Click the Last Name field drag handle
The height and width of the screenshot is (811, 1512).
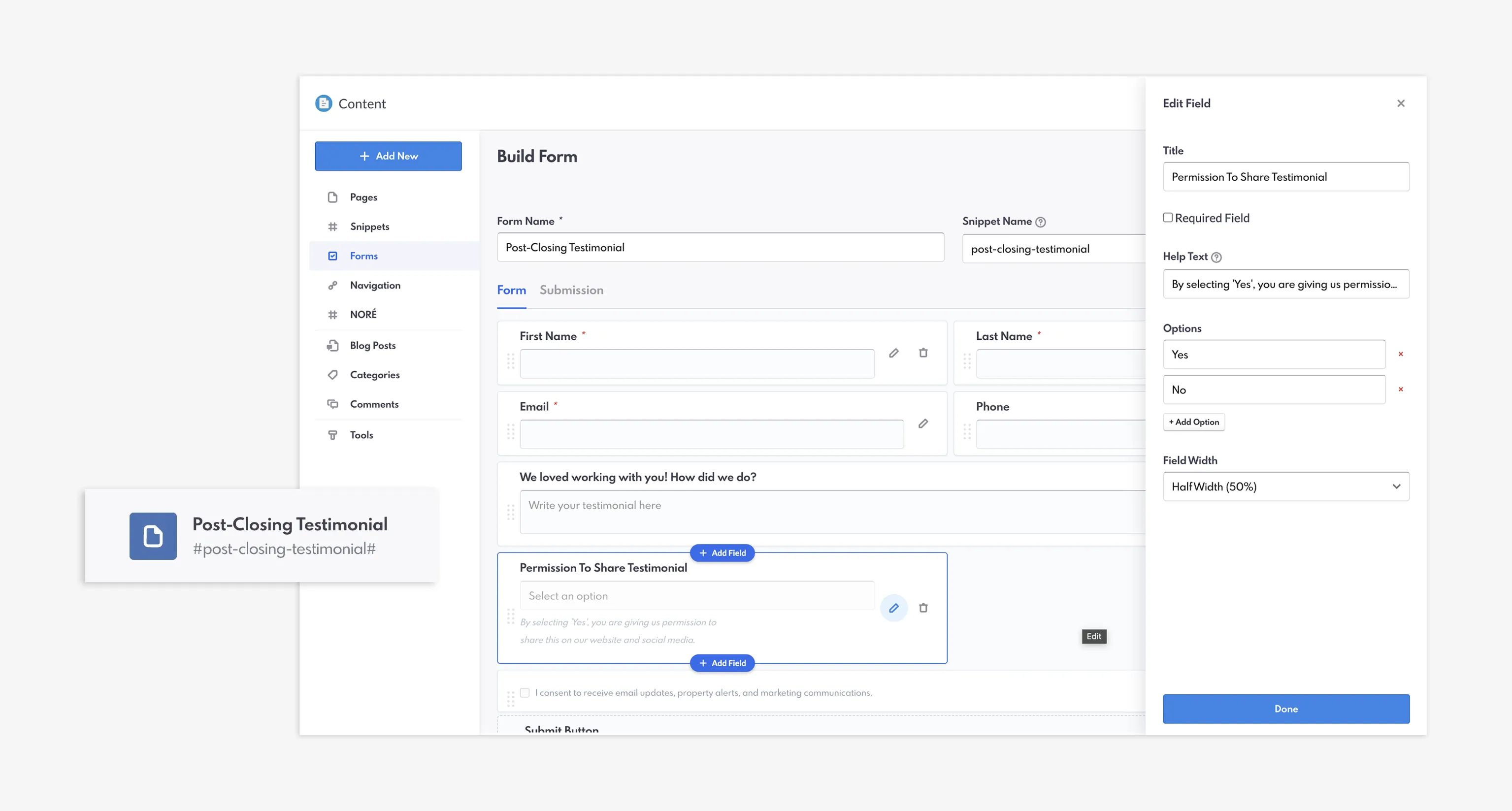967,361
